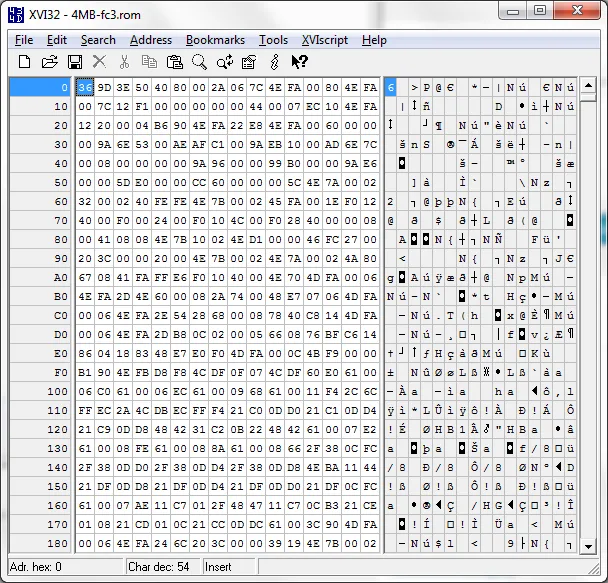Image resolution: width=608 pixels, height=583 pixels.
Task: Click hex byte CD in row 170
Action: click(142, 524)
